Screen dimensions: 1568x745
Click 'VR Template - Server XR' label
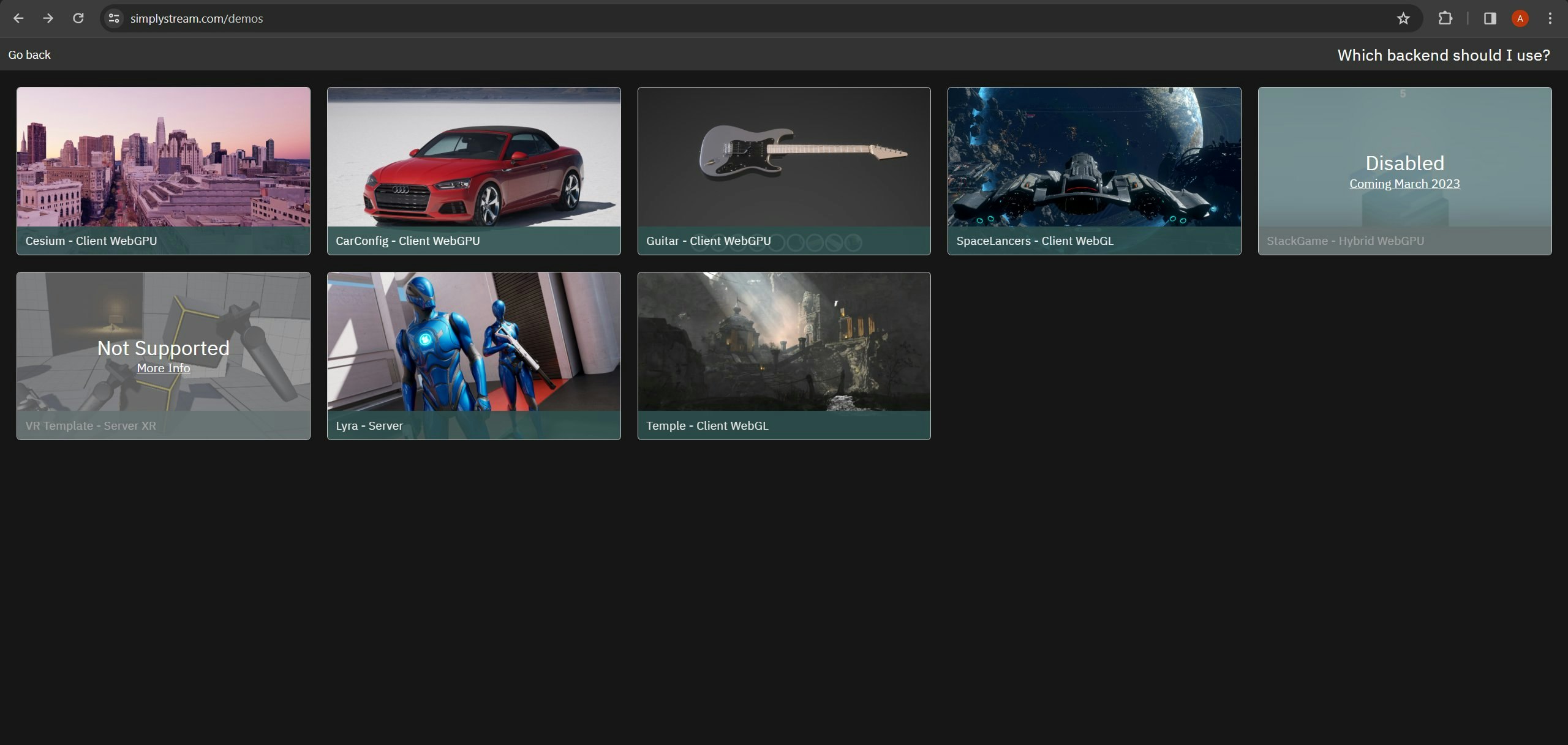point(91,425)
